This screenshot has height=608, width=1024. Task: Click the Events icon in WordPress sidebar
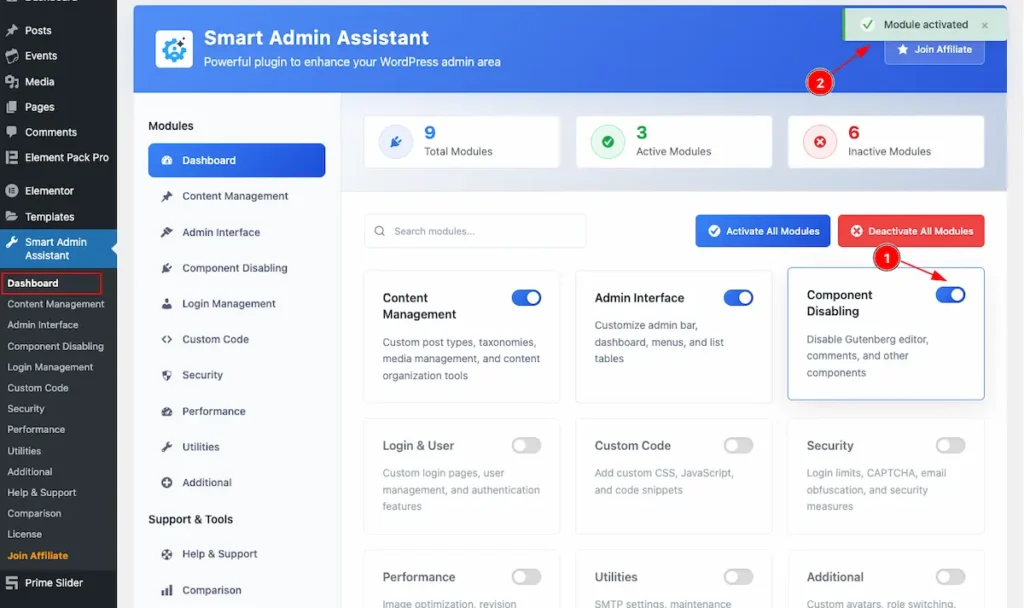12,56
